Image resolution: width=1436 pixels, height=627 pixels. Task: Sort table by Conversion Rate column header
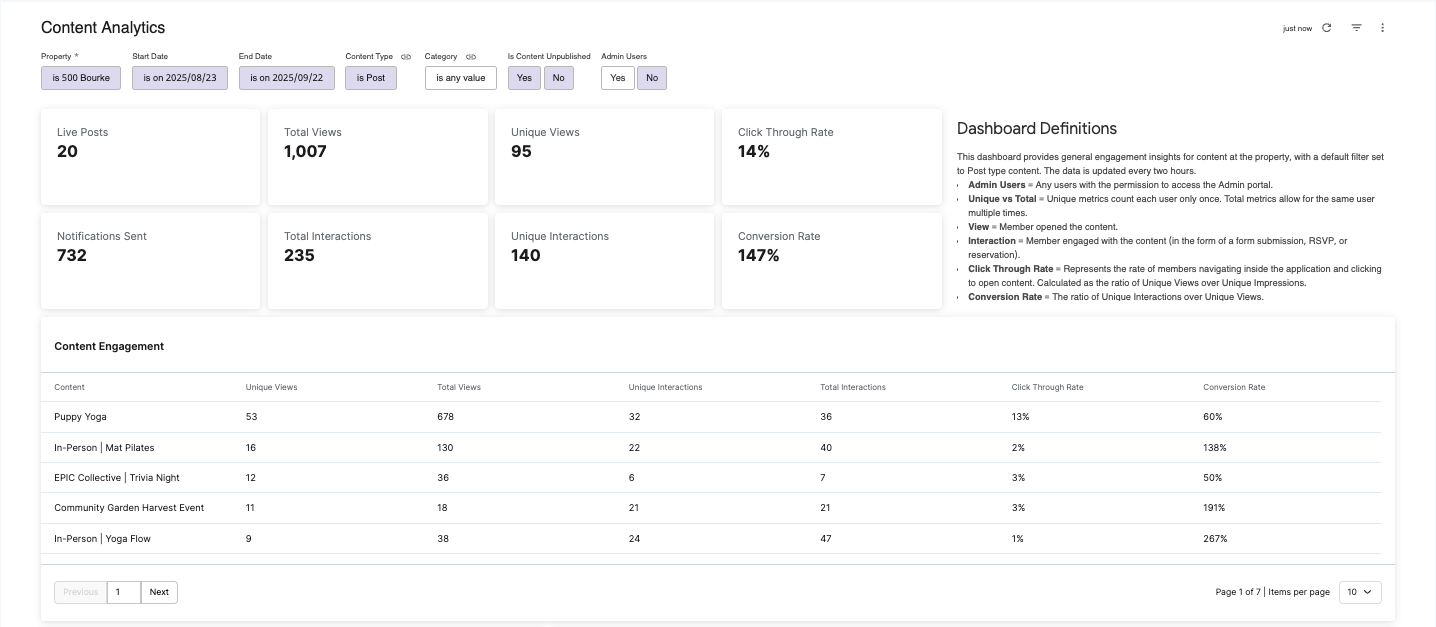(x=1234, y=387)
